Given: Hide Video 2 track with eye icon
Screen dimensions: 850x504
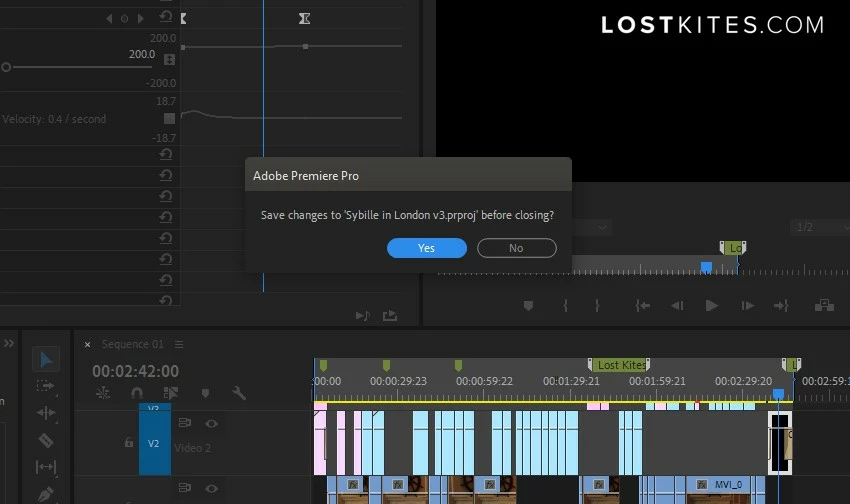Looking at the screenshot, I should (x=211, y=423).
